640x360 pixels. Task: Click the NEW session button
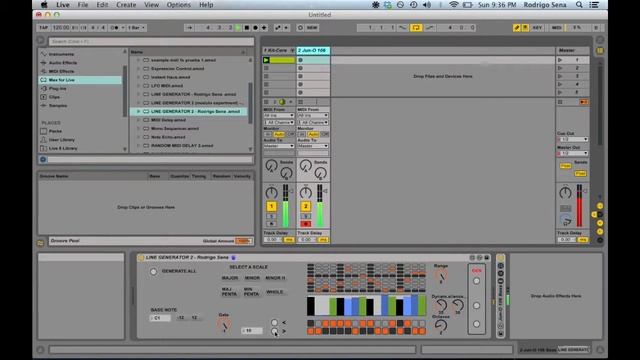pyautogui.click(x=312, y=28)
